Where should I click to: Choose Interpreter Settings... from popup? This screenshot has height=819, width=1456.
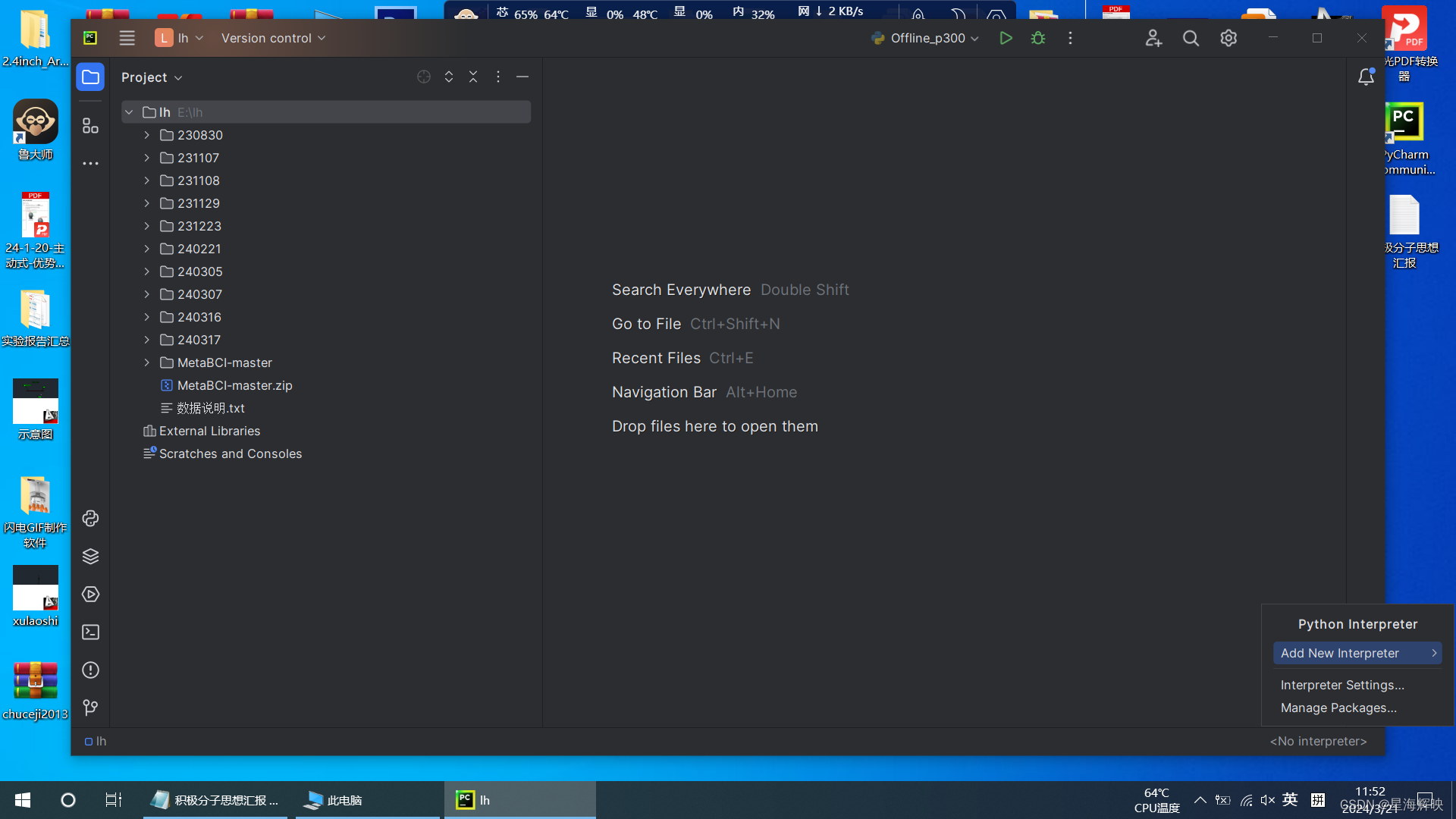click(1342, 685)
